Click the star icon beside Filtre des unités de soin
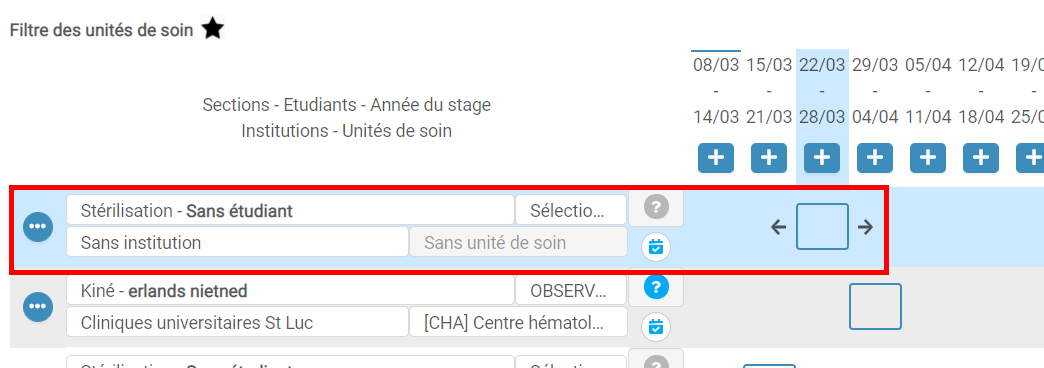 click(212, 29)
